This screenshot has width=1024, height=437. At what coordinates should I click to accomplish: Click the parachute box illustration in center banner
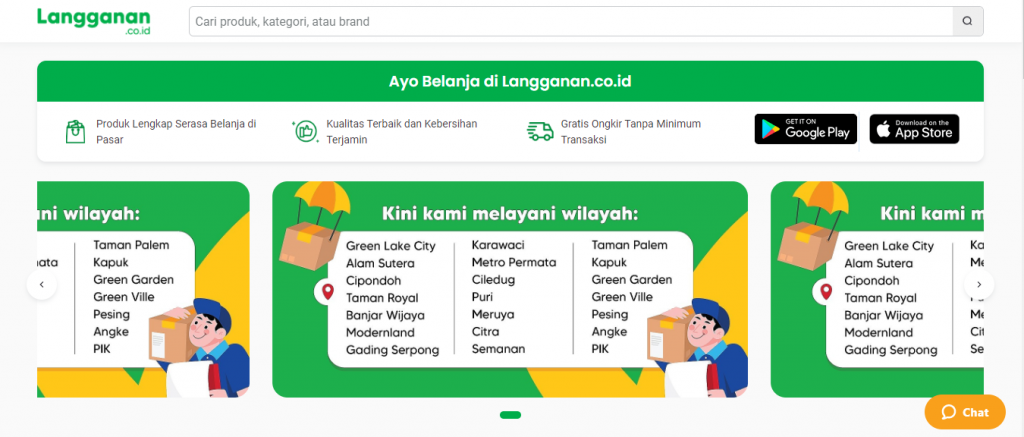313,225
